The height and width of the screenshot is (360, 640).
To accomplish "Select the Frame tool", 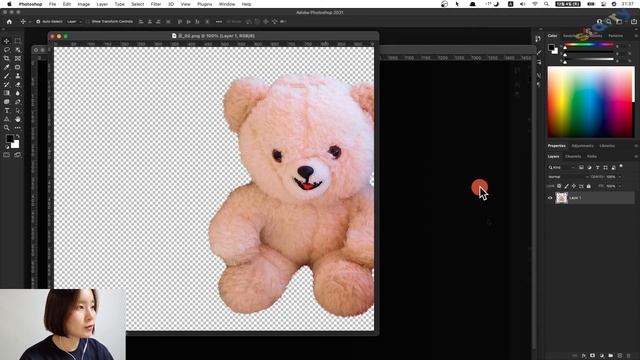I will [18, 58].
